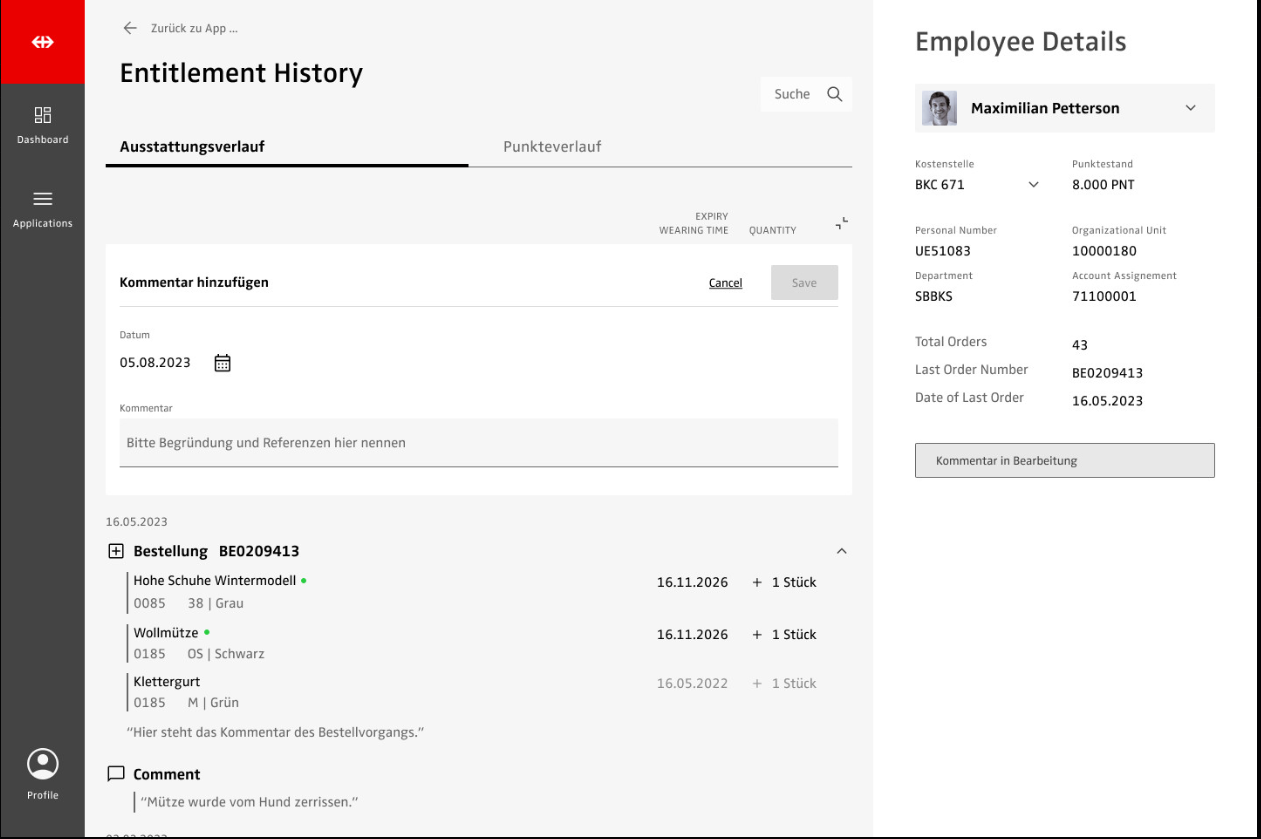Click the Cancel link

point(725,283)
